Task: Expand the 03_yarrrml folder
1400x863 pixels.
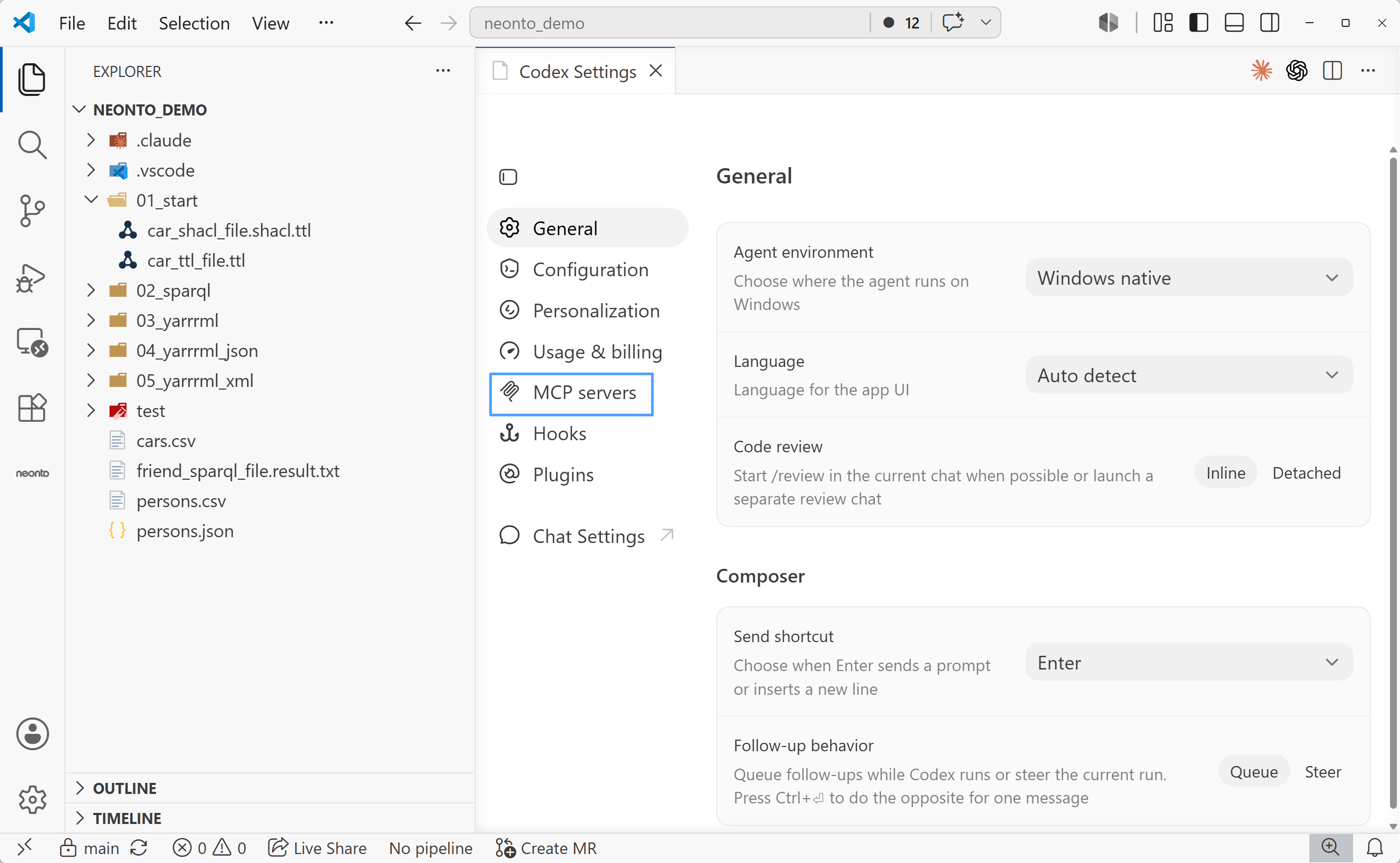Action: [x=90, y=320]
